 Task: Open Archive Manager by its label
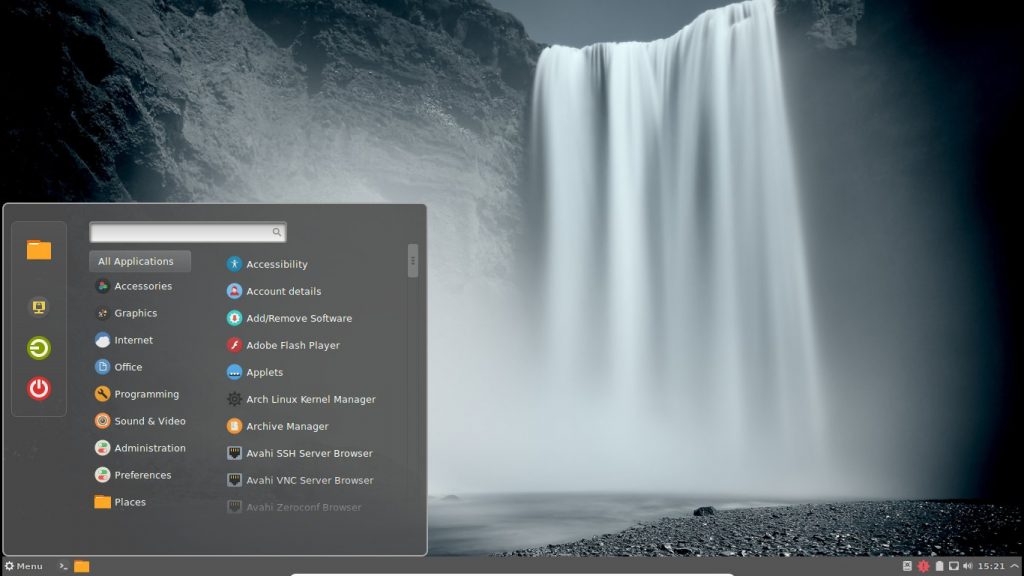click(287, 426)
